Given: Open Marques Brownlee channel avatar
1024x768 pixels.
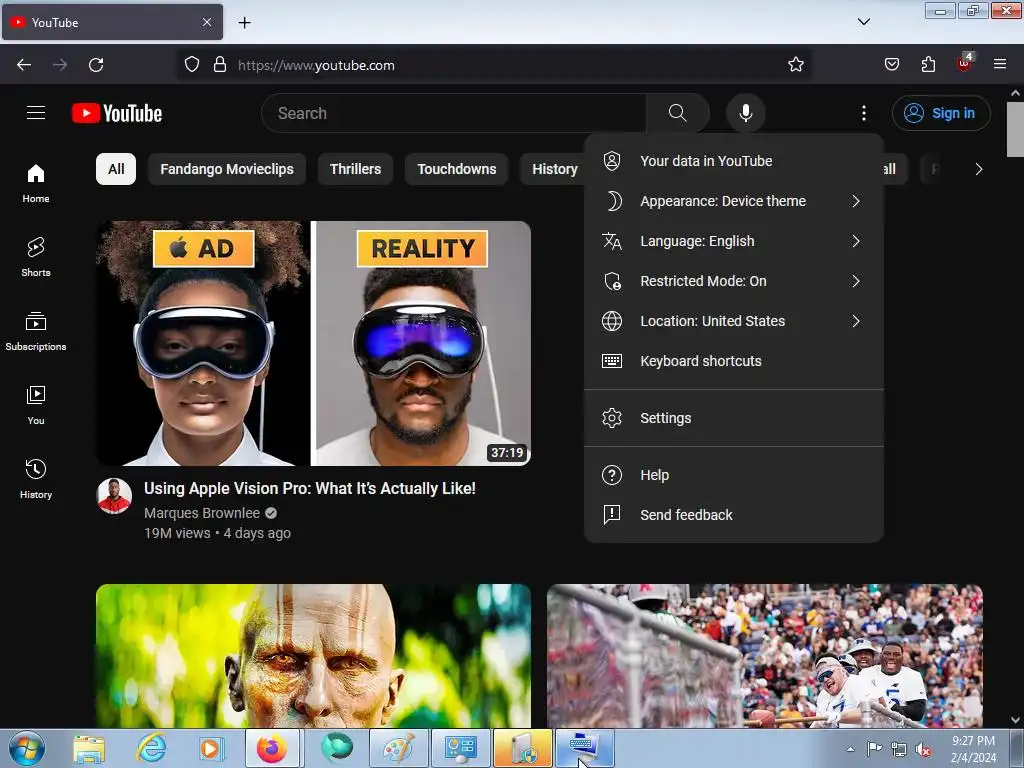Looking at the screenshot, I should coord(114,496).
